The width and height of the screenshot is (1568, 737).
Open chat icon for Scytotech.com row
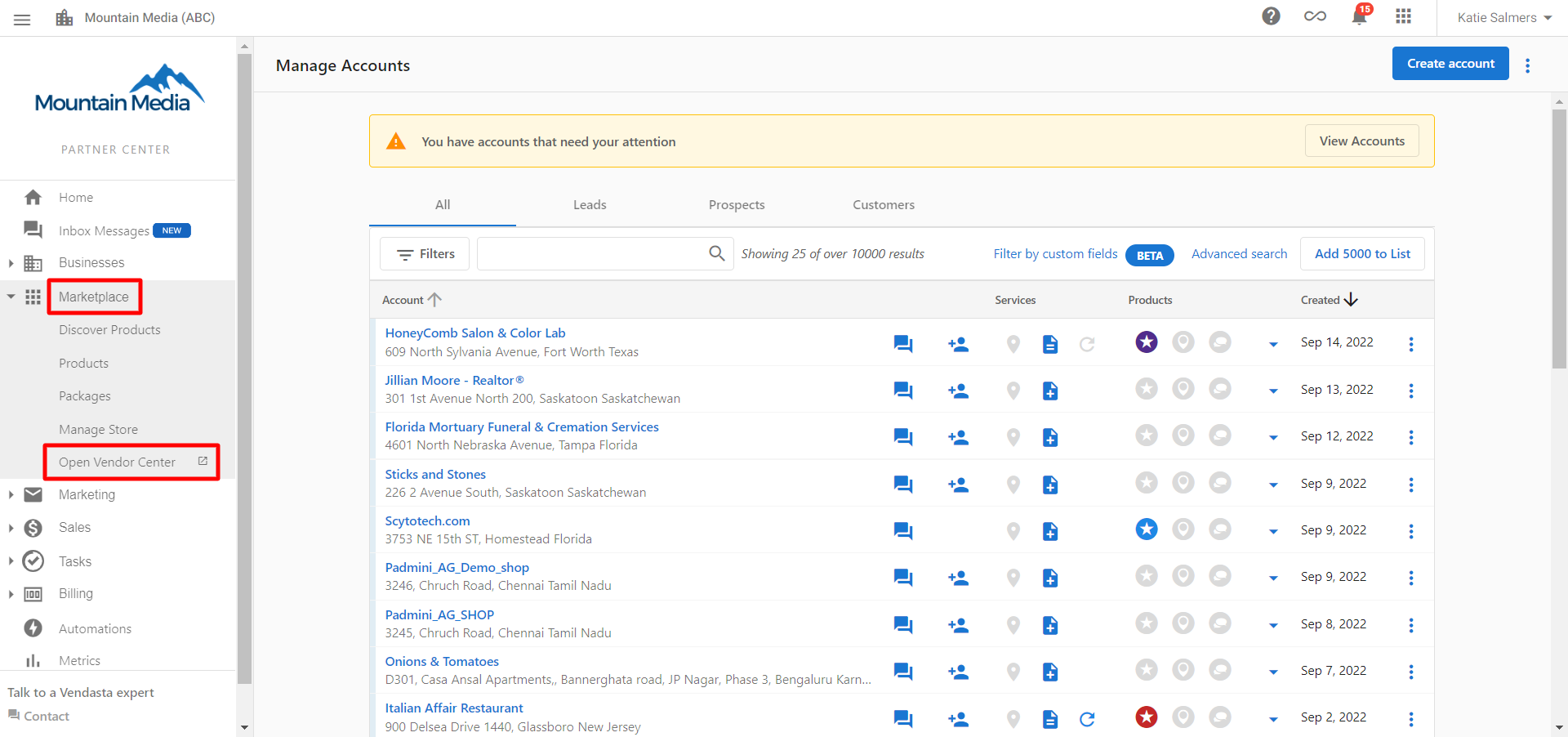click(x=903, y=532)
